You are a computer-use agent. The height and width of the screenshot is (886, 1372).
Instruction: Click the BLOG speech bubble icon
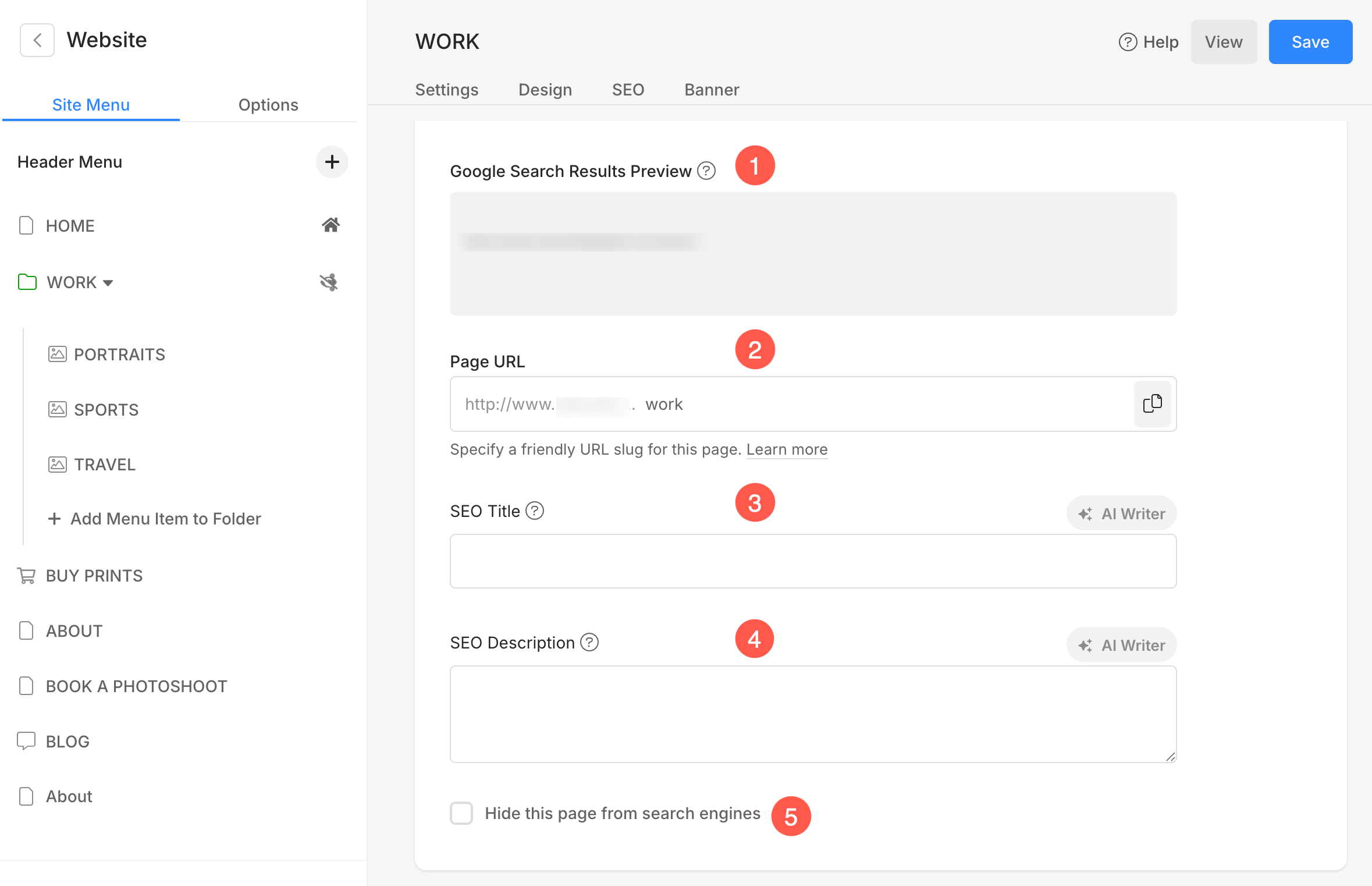pos(26,741)
